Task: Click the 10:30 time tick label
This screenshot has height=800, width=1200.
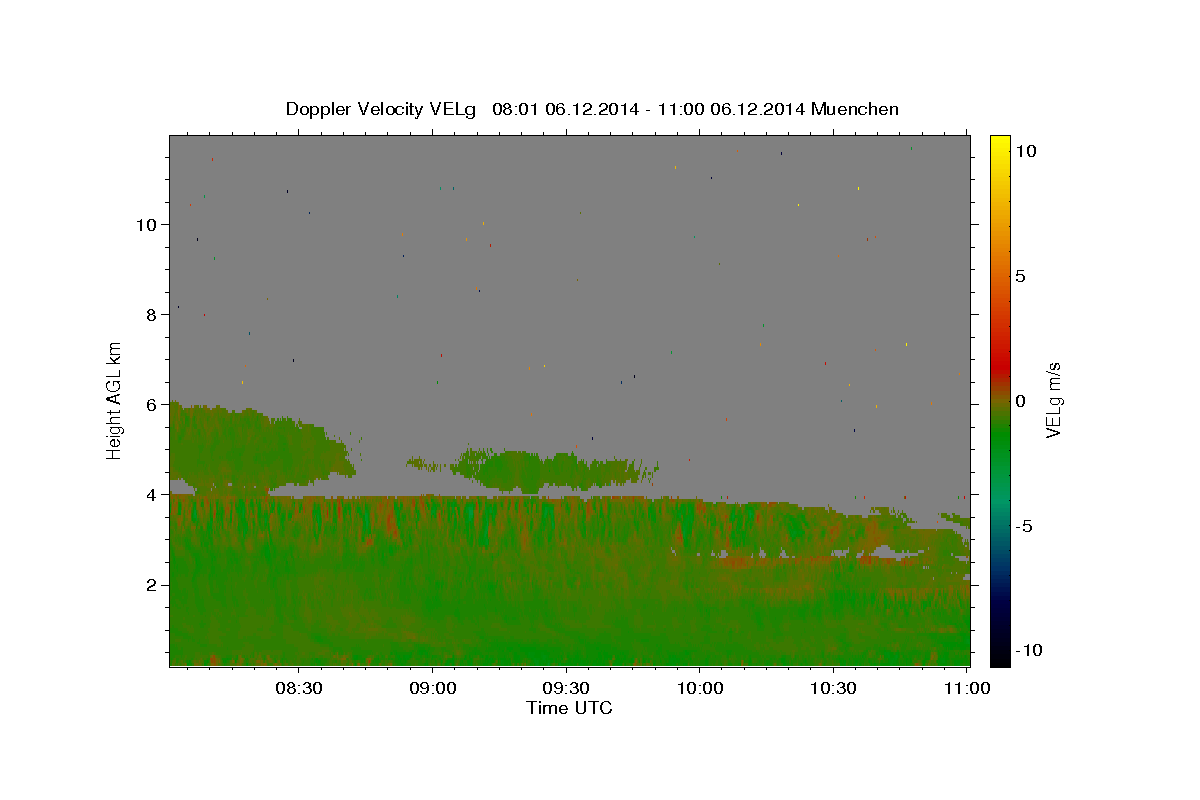Action: coord(833,688)
